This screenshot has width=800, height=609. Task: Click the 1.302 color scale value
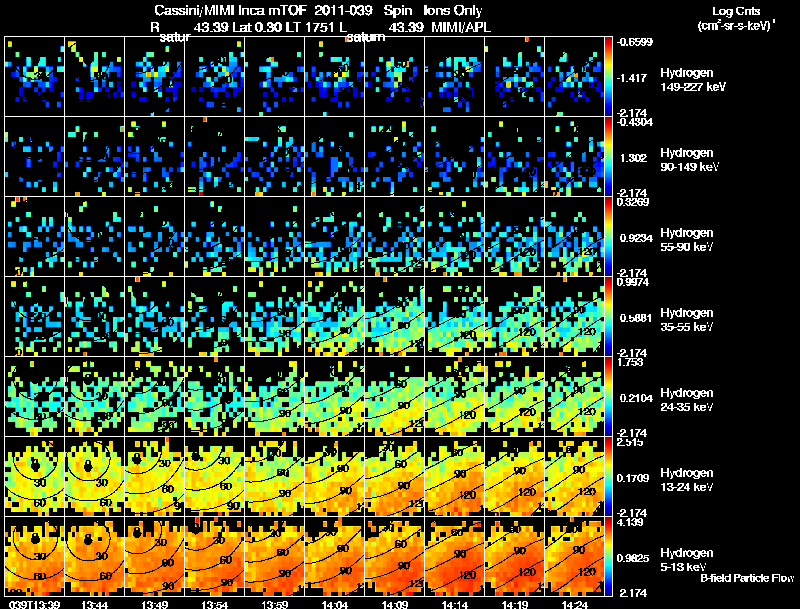point(633,158)
